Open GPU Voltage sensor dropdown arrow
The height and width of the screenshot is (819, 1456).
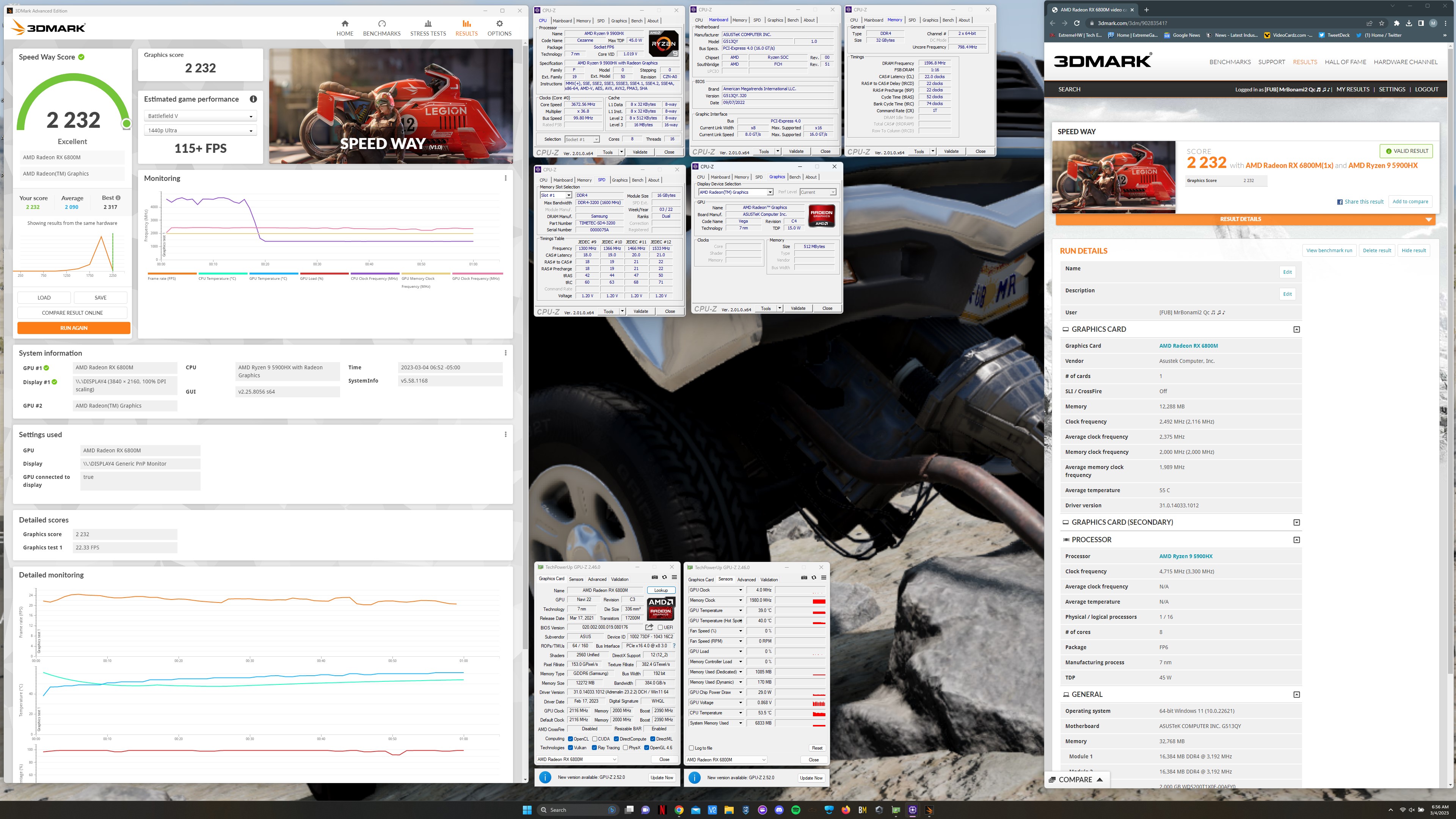point(741,703)
